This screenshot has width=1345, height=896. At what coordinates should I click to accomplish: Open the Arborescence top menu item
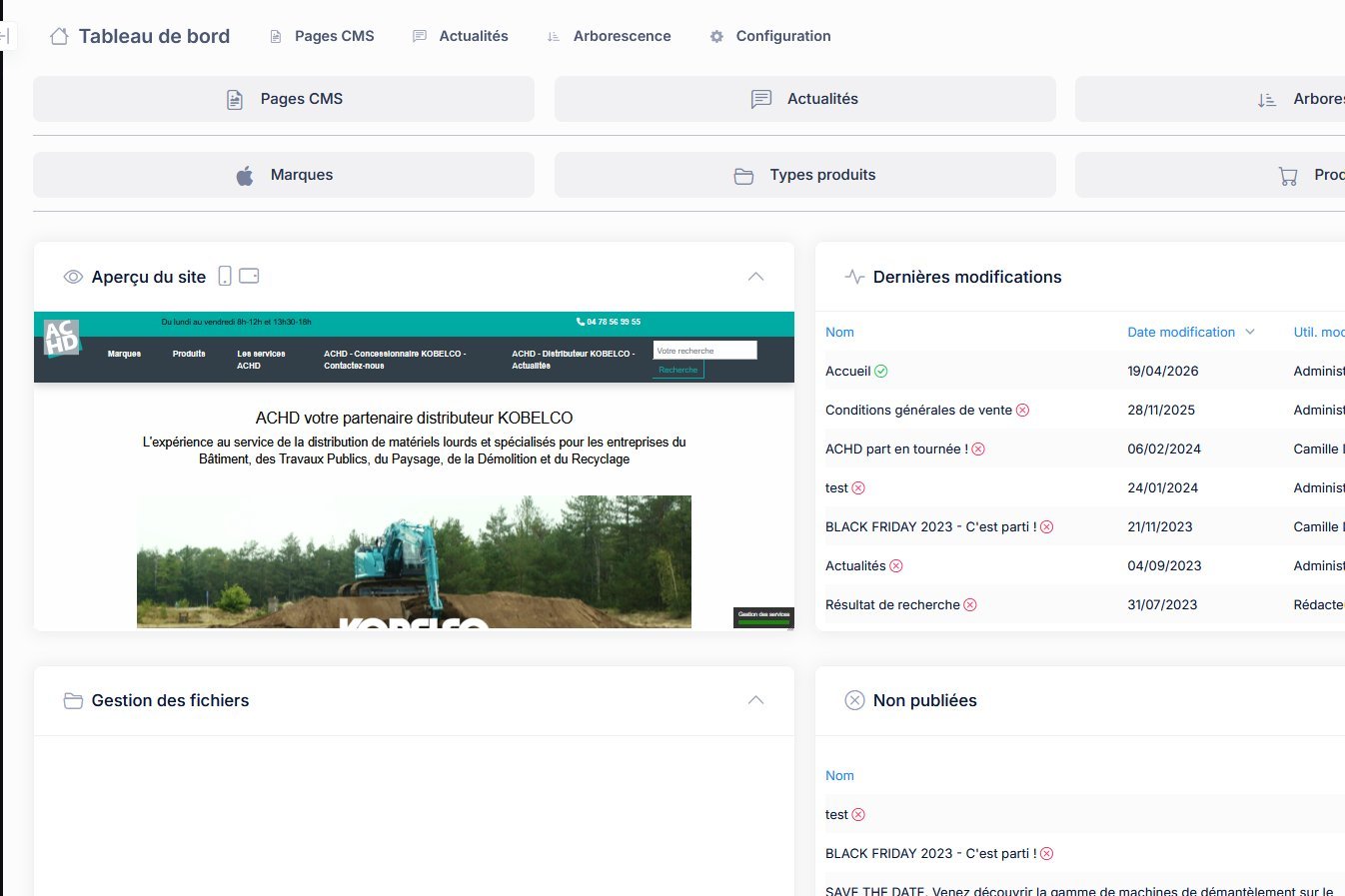click(609, 36)
